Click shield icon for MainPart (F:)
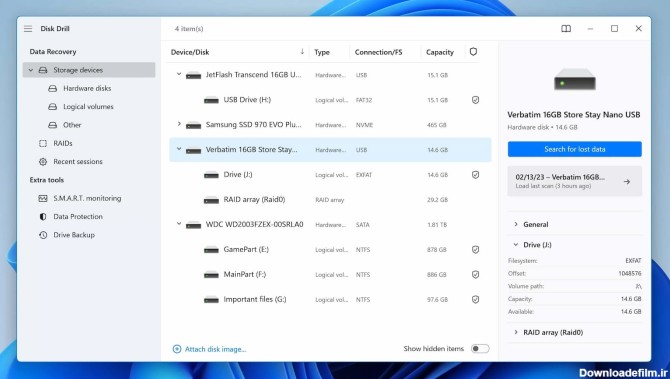The height and width of the screenshot is (379, 670). pos(475,275)
